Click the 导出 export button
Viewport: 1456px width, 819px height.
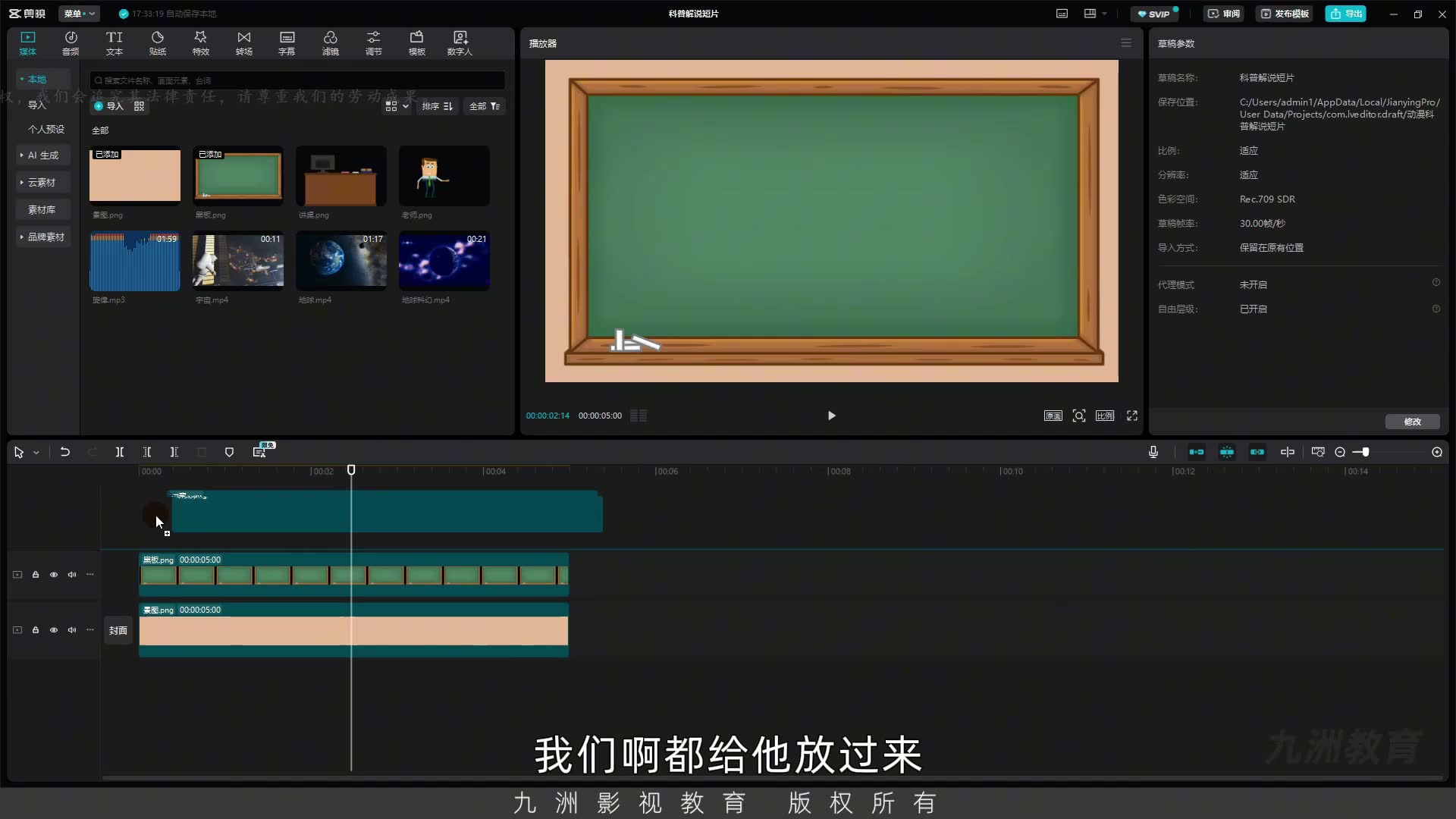tap(1346, 14)
